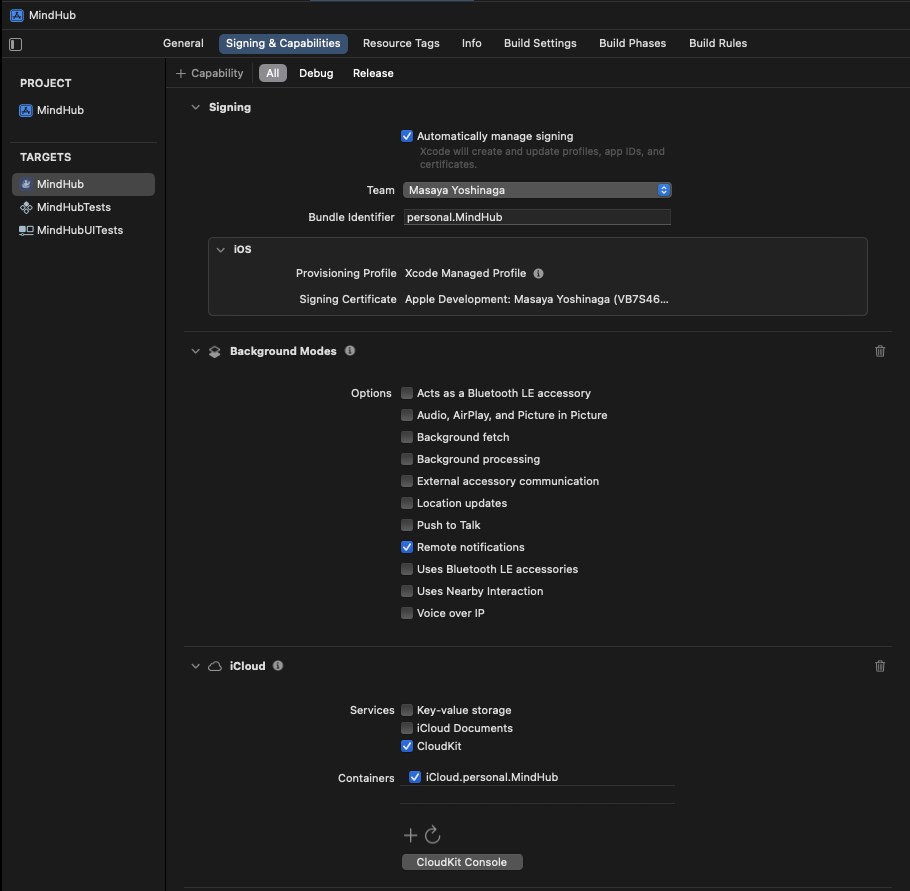Enable Location updates mode
Viewport: 910px width, 891px height.
click(x=407, y=503)
